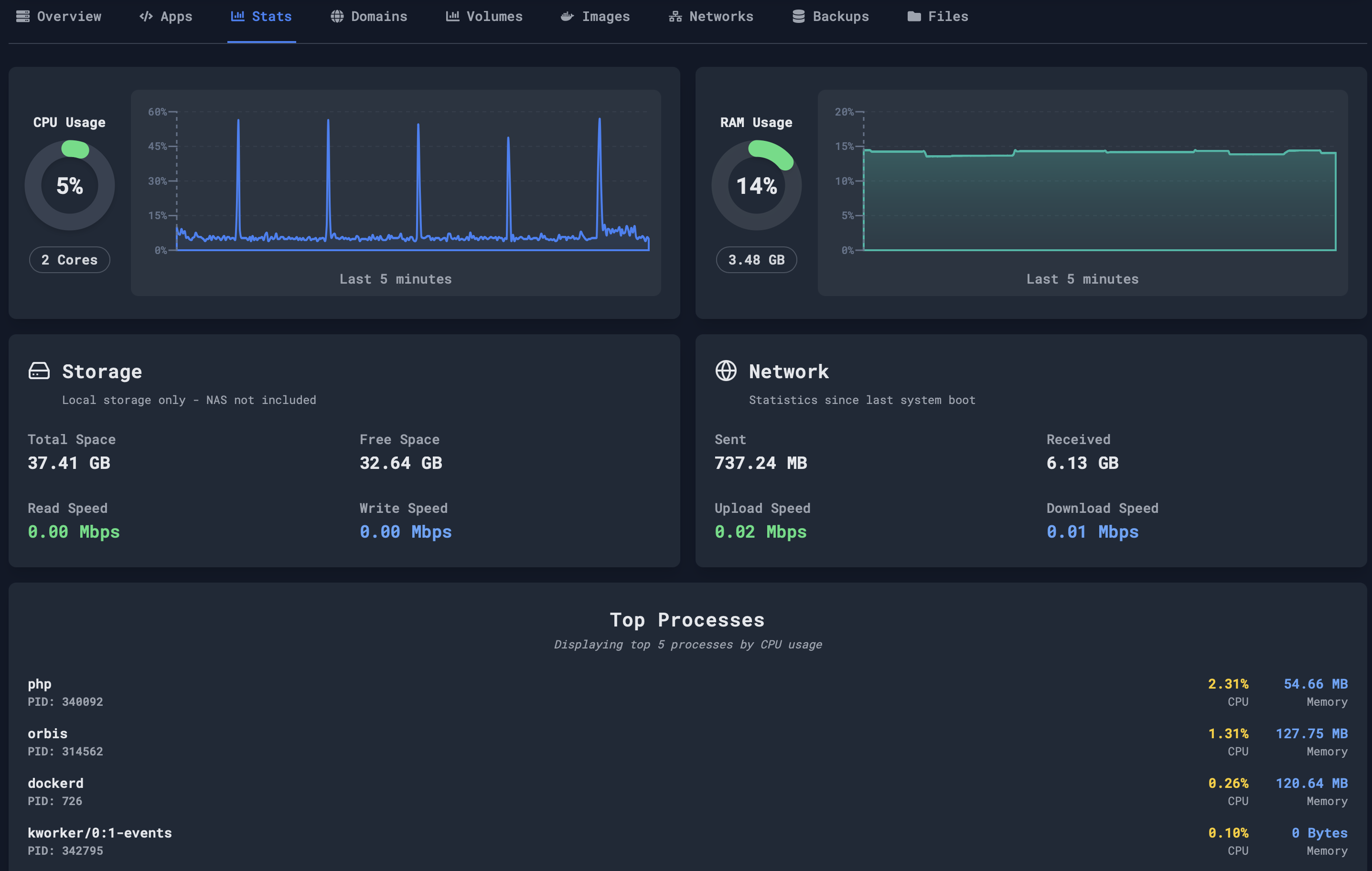Click the Images docker whale icon
The image size is (1372, 871).
567,17
